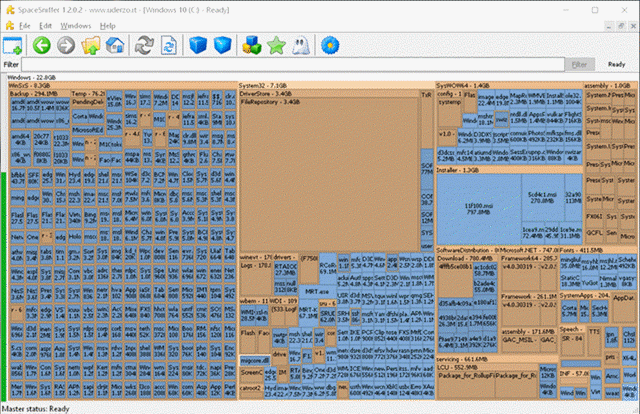640x414 pixels.
Task: Start a new master scan
Action: point(144,45)
